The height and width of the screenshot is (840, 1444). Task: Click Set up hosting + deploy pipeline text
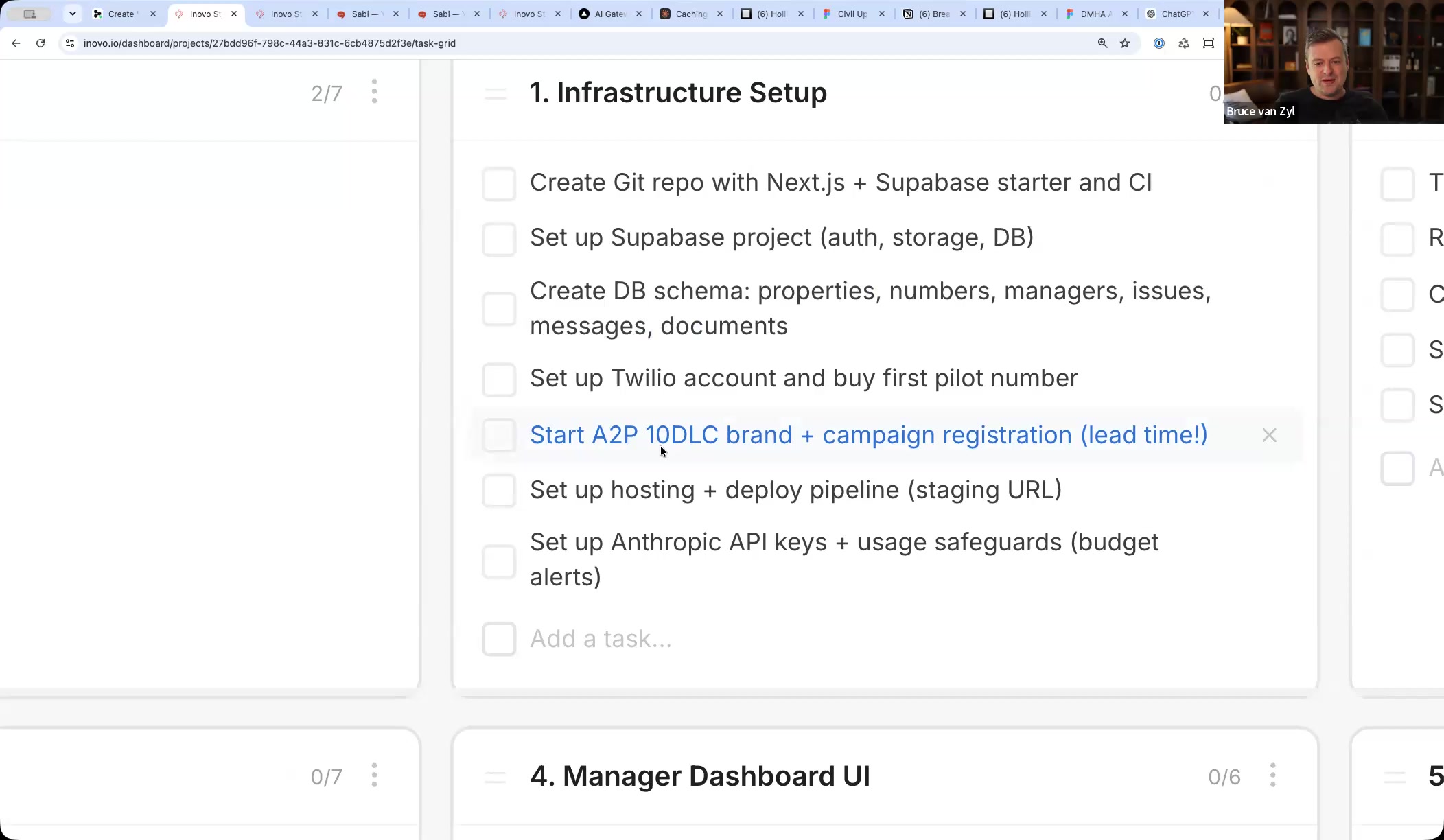pos(795,490)
